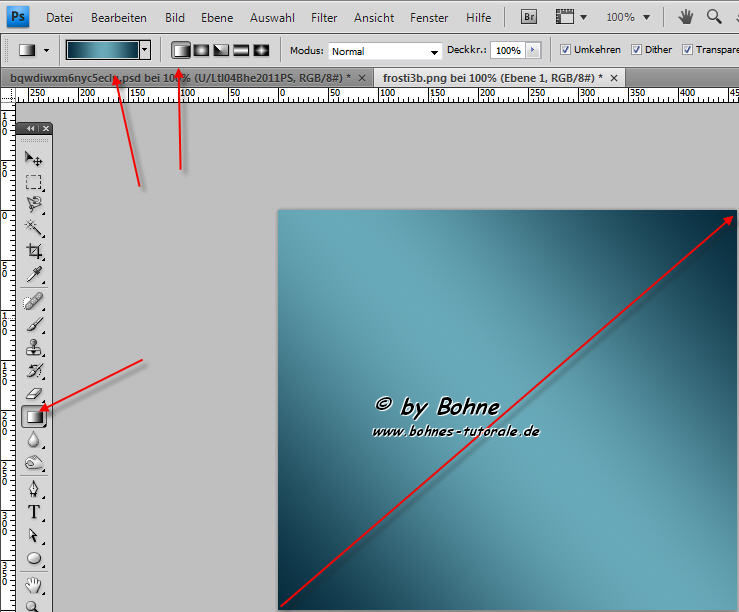Select the Clone Stamp tool
The image size is (739, 612).
coord(34,348)
